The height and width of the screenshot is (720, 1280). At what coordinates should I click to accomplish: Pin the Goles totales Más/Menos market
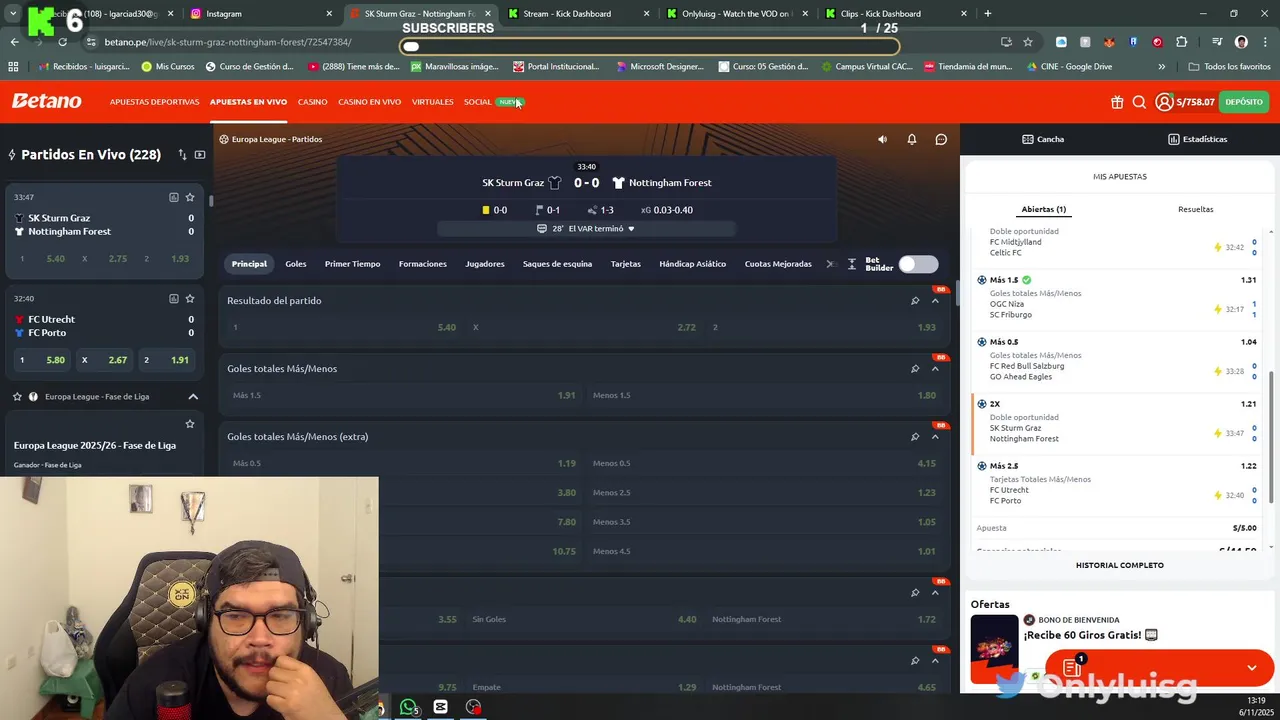[915, 368]
